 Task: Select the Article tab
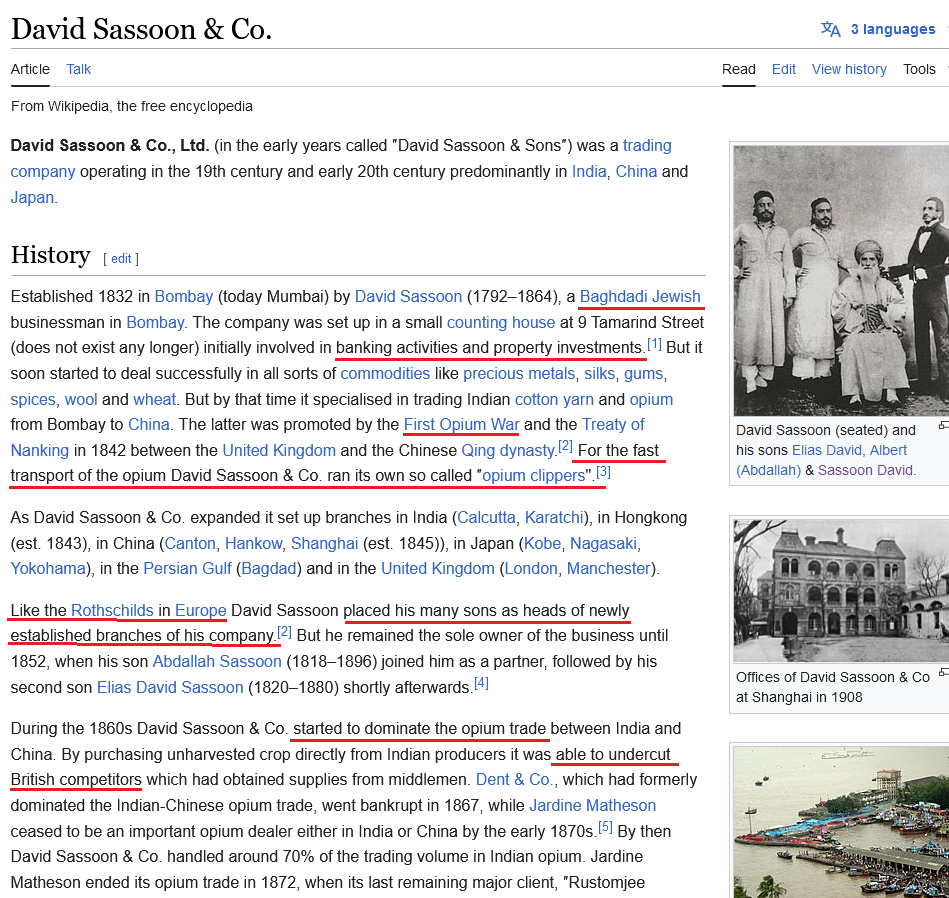[x=30, y=69]
